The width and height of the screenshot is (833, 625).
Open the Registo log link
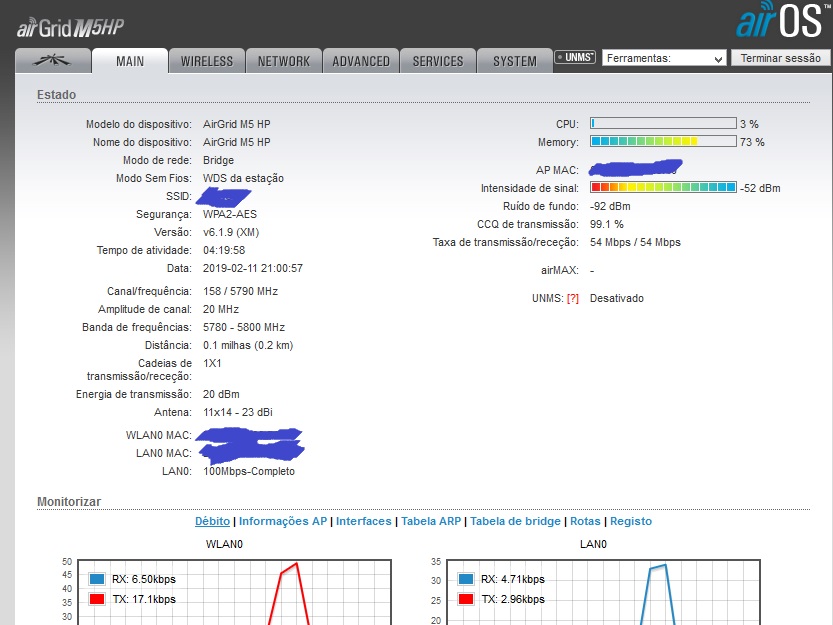point(631,521)
